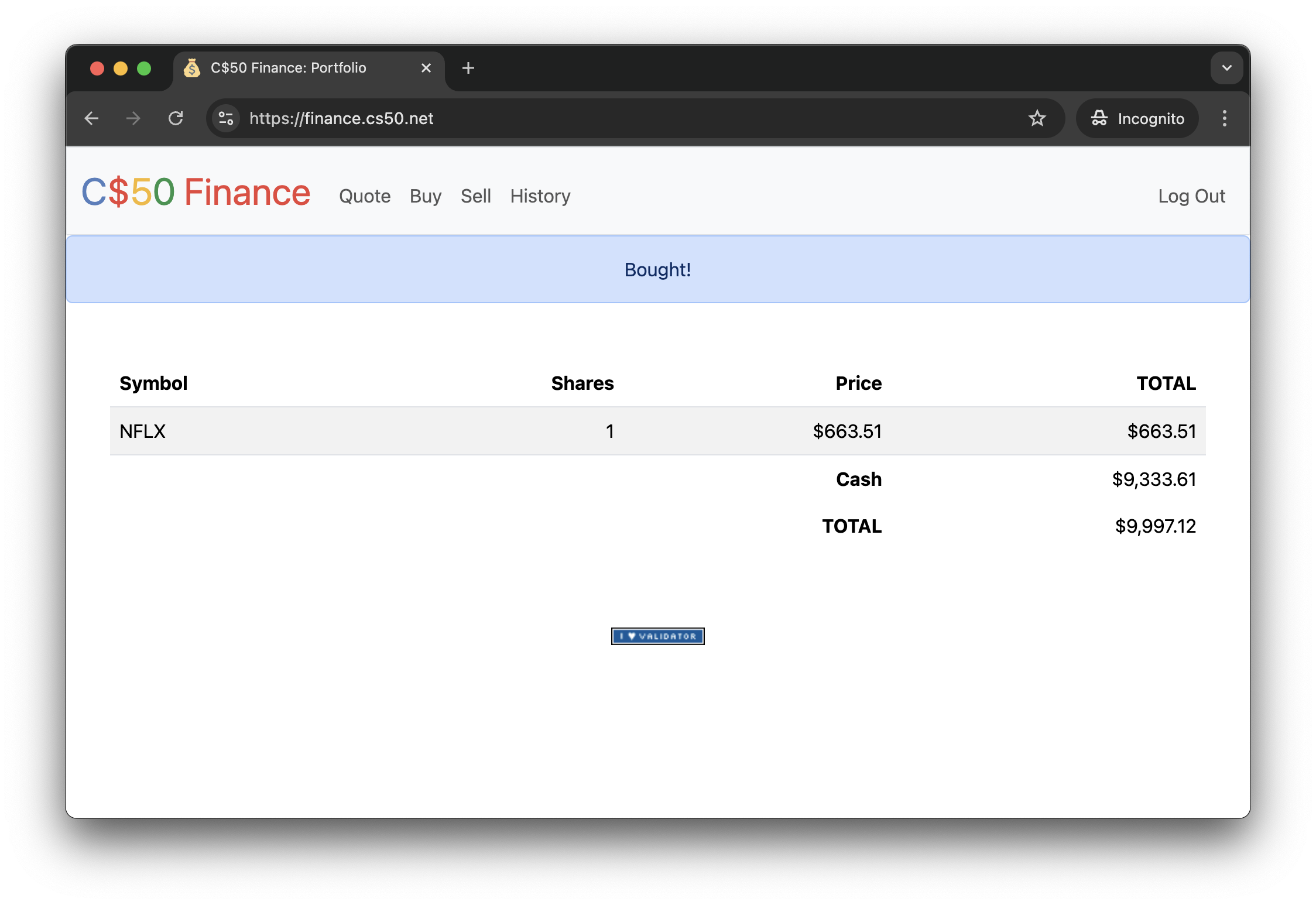This screenshot has width=1316, height=905.
Task: Click the money bag favicon on the tab
Action: 192,67
